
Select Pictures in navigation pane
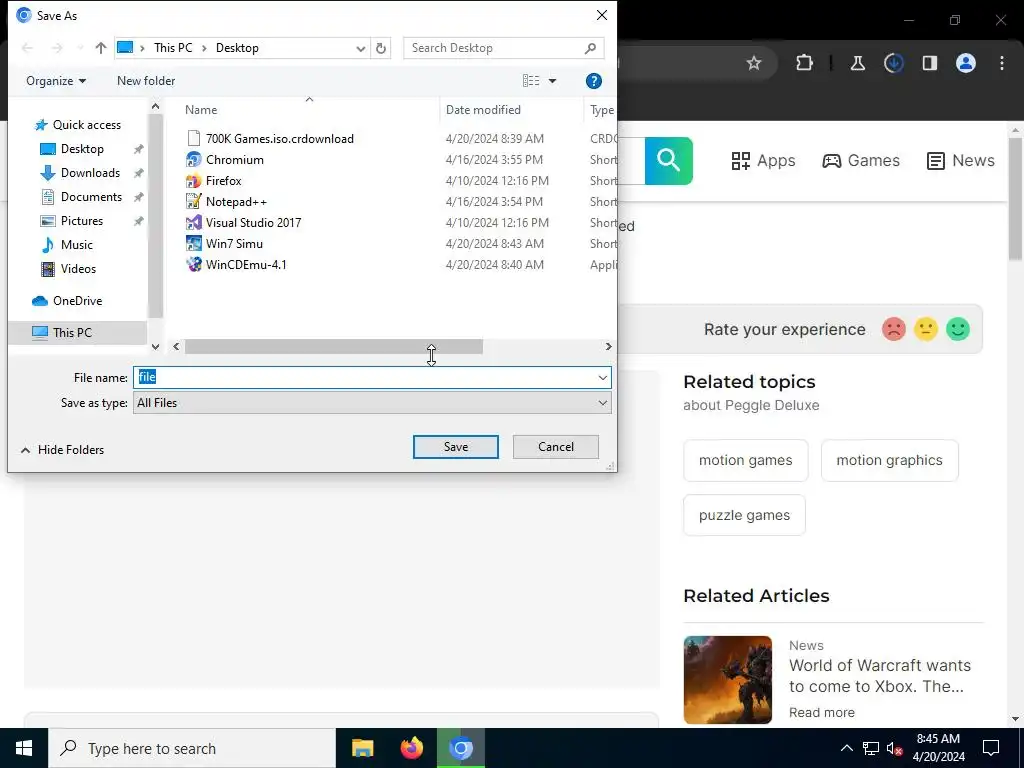point(82,221)
